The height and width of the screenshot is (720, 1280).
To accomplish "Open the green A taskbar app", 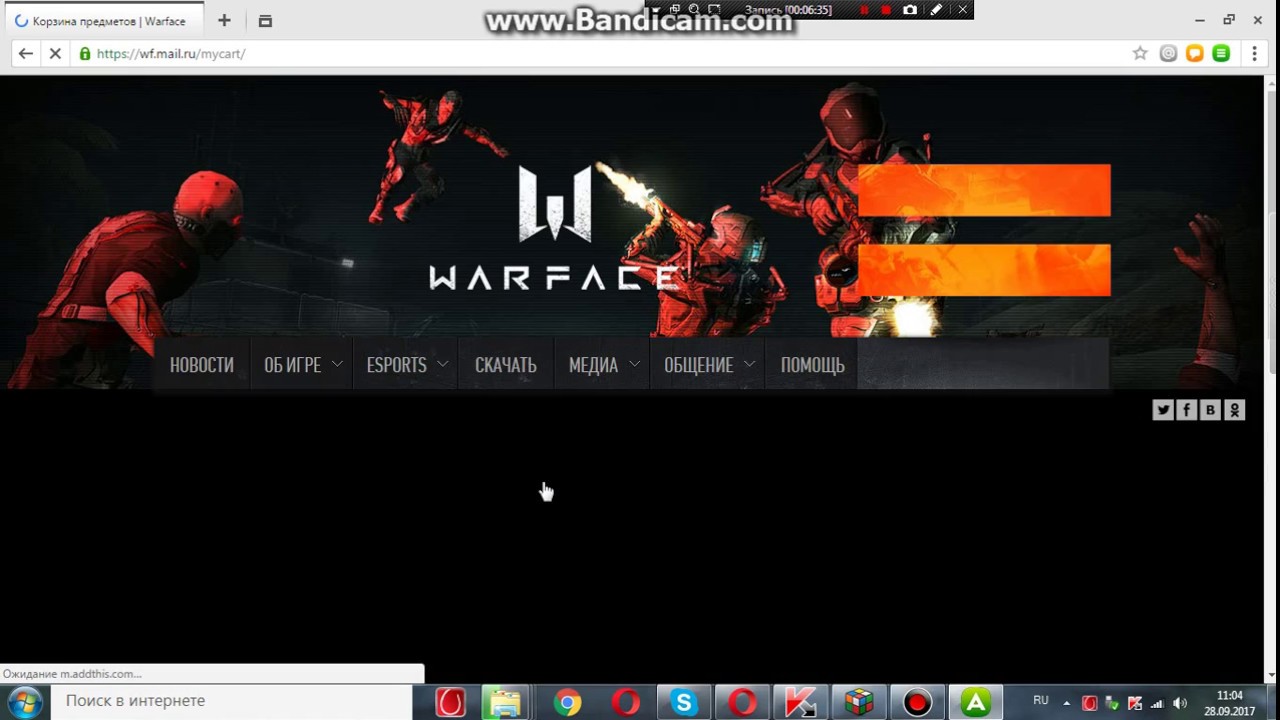I will (x=976, y=702).
